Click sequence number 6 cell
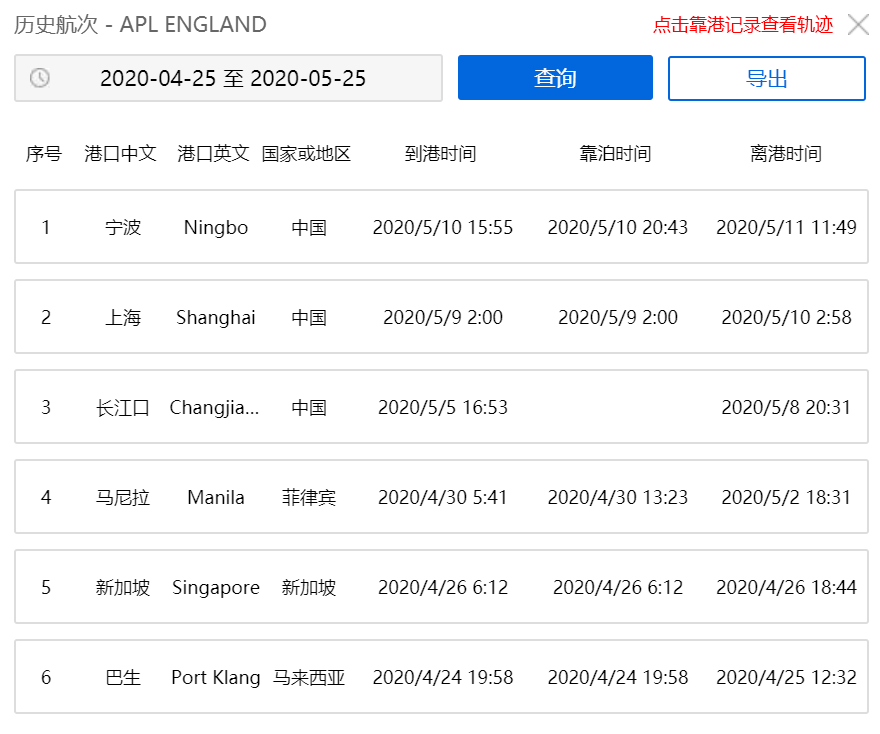880x734 pixels. pos(46,677)
